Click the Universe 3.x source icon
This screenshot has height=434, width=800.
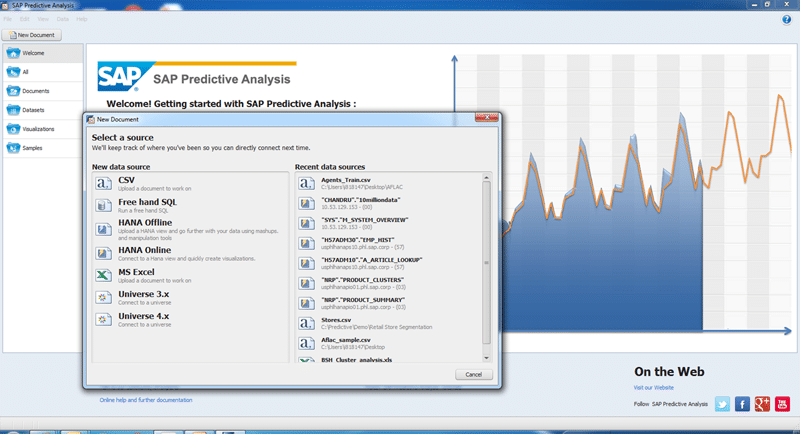[x=103, y=297]
